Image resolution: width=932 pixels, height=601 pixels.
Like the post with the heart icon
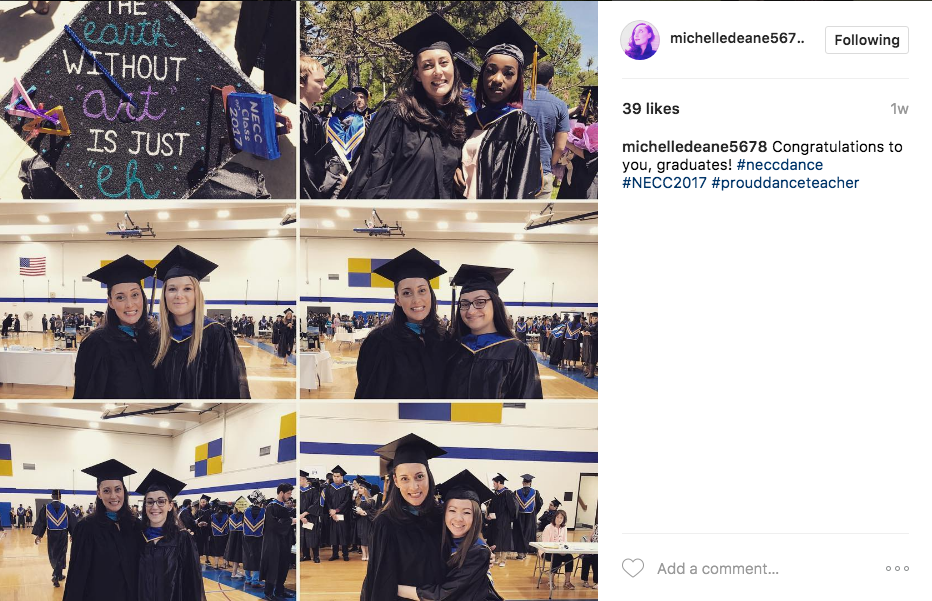pos(633,568)
